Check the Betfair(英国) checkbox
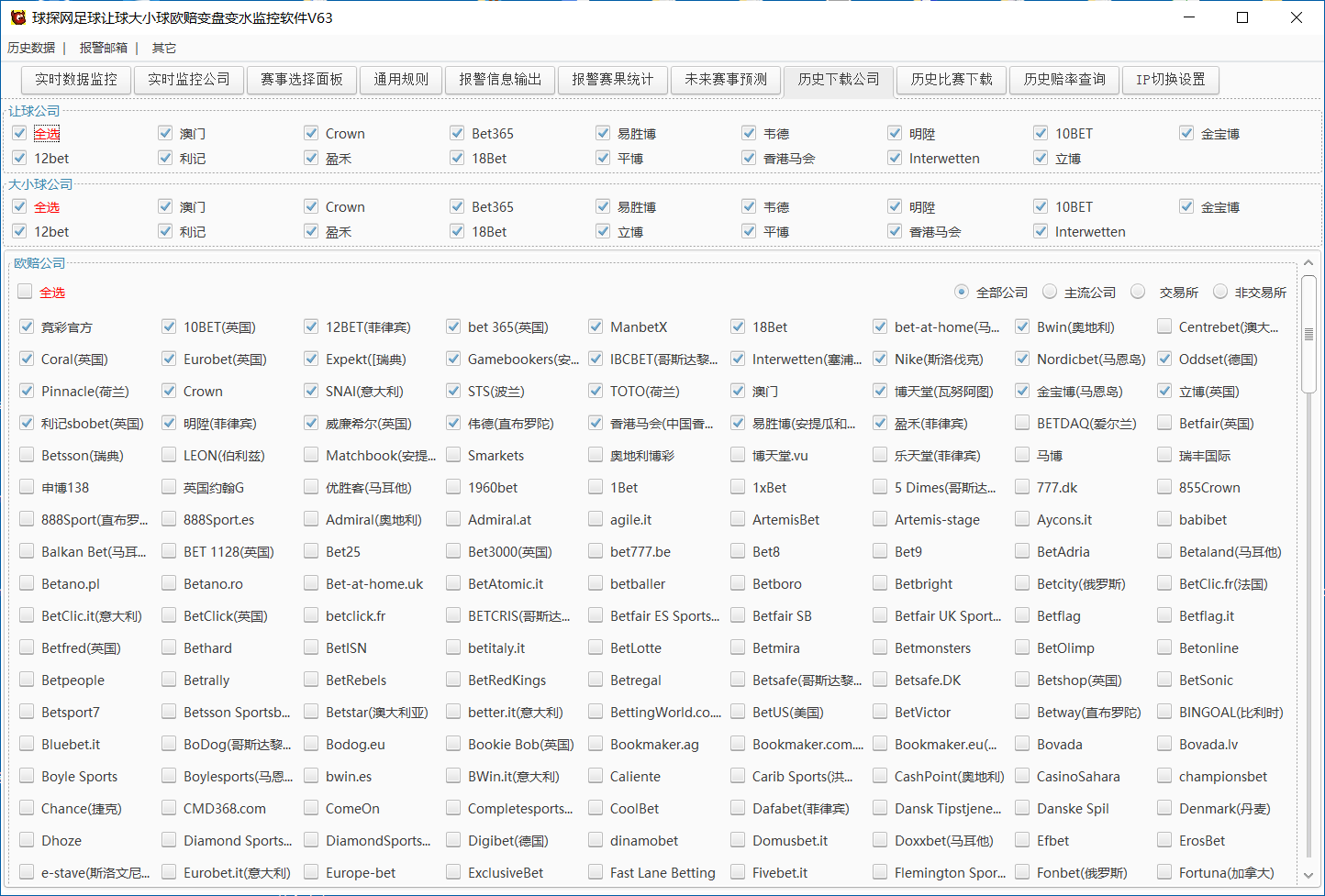 (x=1164, y=423)
